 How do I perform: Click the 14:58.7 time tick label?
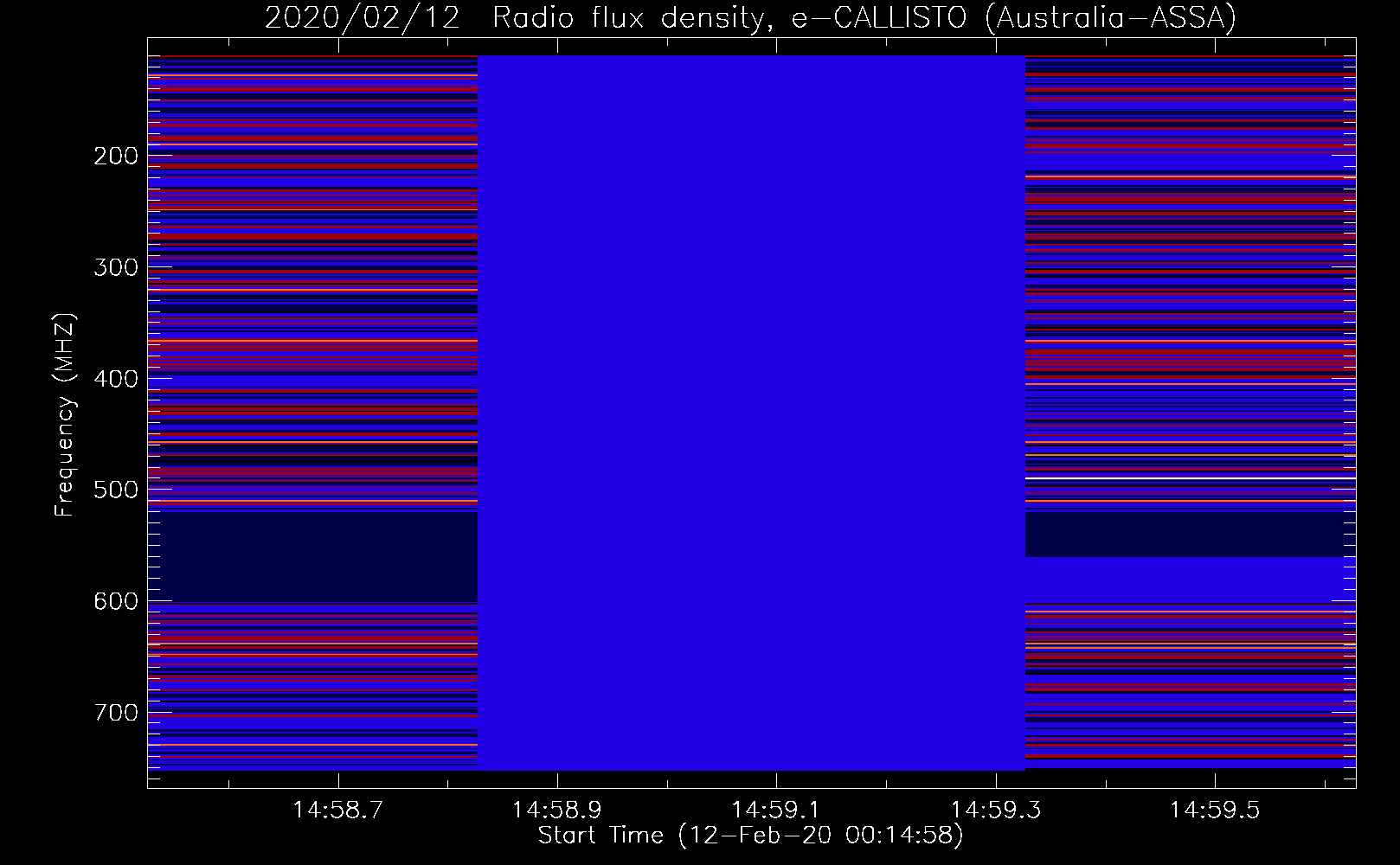pyautogui.click(x=337, y=811)
